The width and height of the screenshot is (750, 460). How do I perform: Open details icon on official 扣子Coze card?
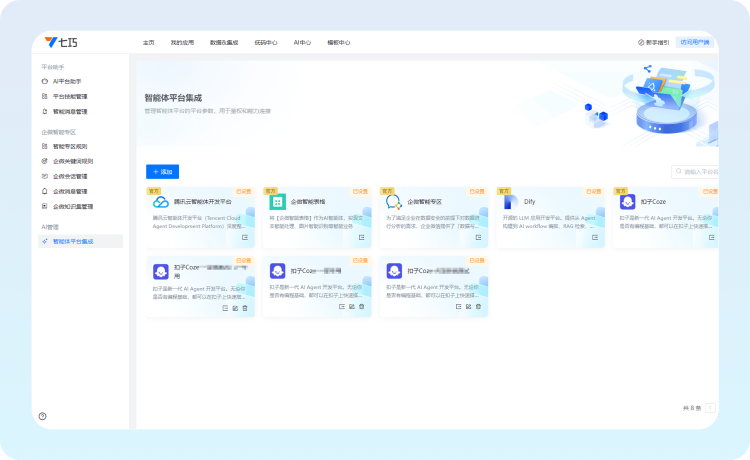coord(712,238)
